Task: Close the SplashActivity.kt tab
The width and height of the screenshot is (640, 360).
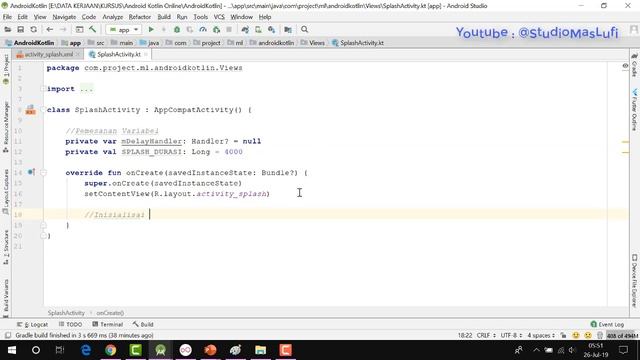Action: [x=146, y=54]
